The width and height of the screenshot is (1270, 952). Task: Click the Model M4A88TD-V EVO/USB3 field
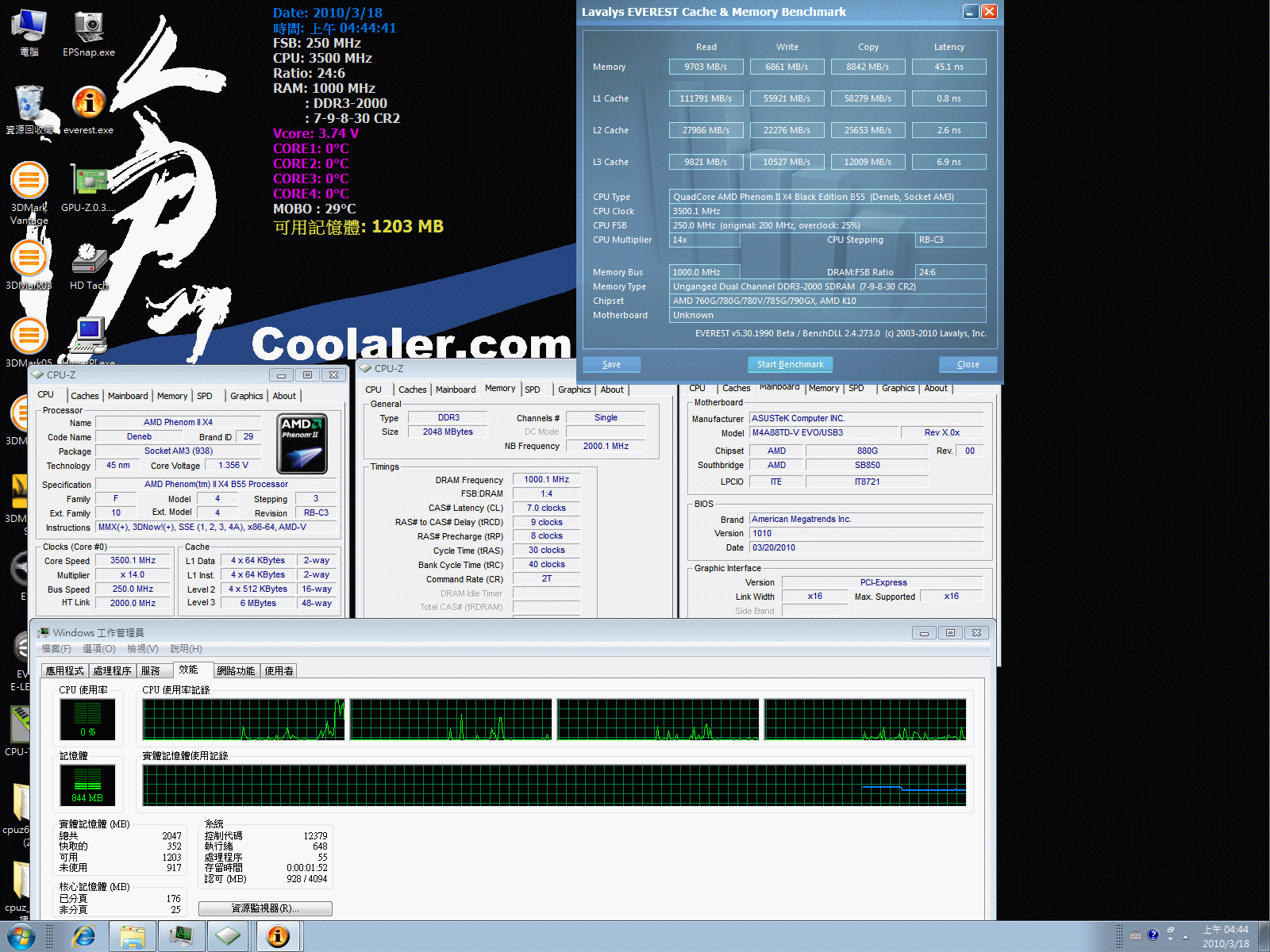coord(824,432)
